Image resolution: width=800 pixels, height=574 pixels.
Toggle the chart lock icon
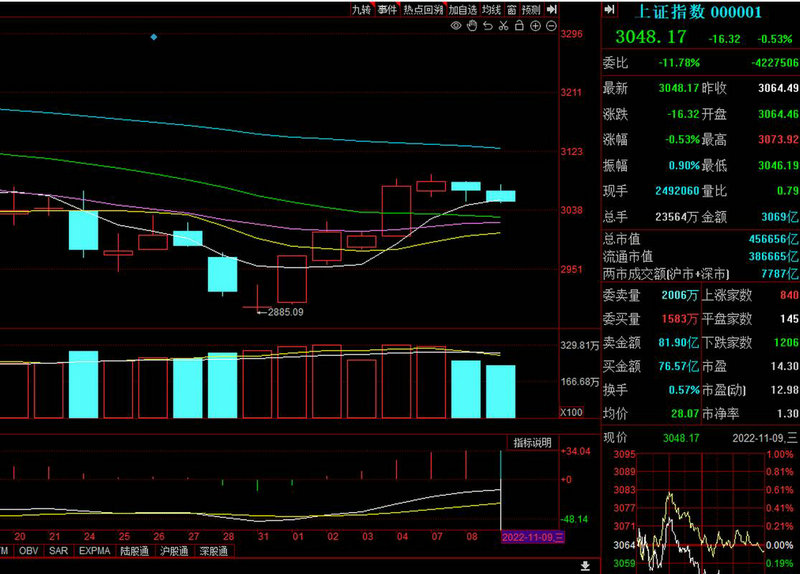click(518, 26)
